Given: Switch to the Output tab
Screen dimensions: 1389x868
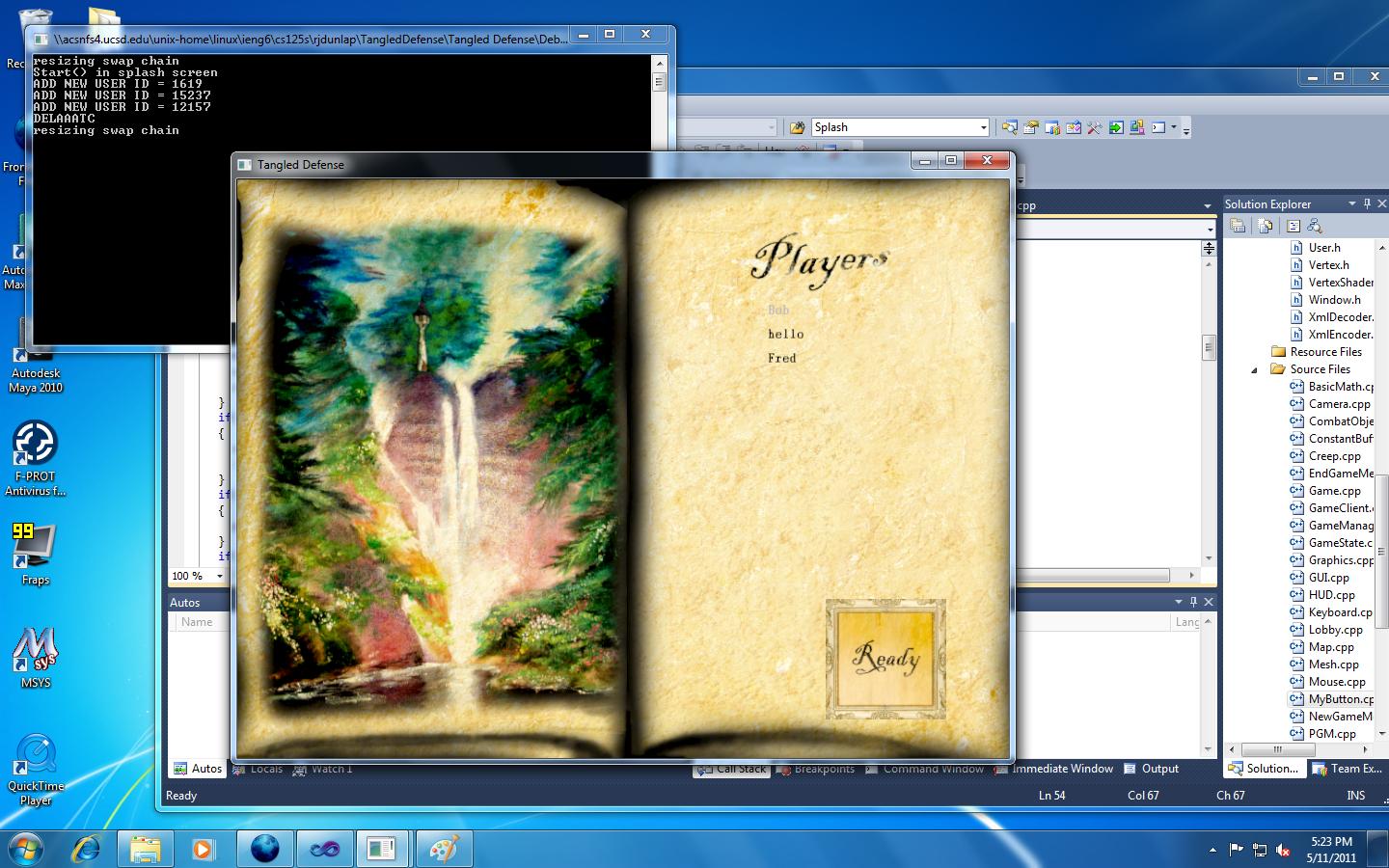Looking at the screenshot, I should [1152, 769].
